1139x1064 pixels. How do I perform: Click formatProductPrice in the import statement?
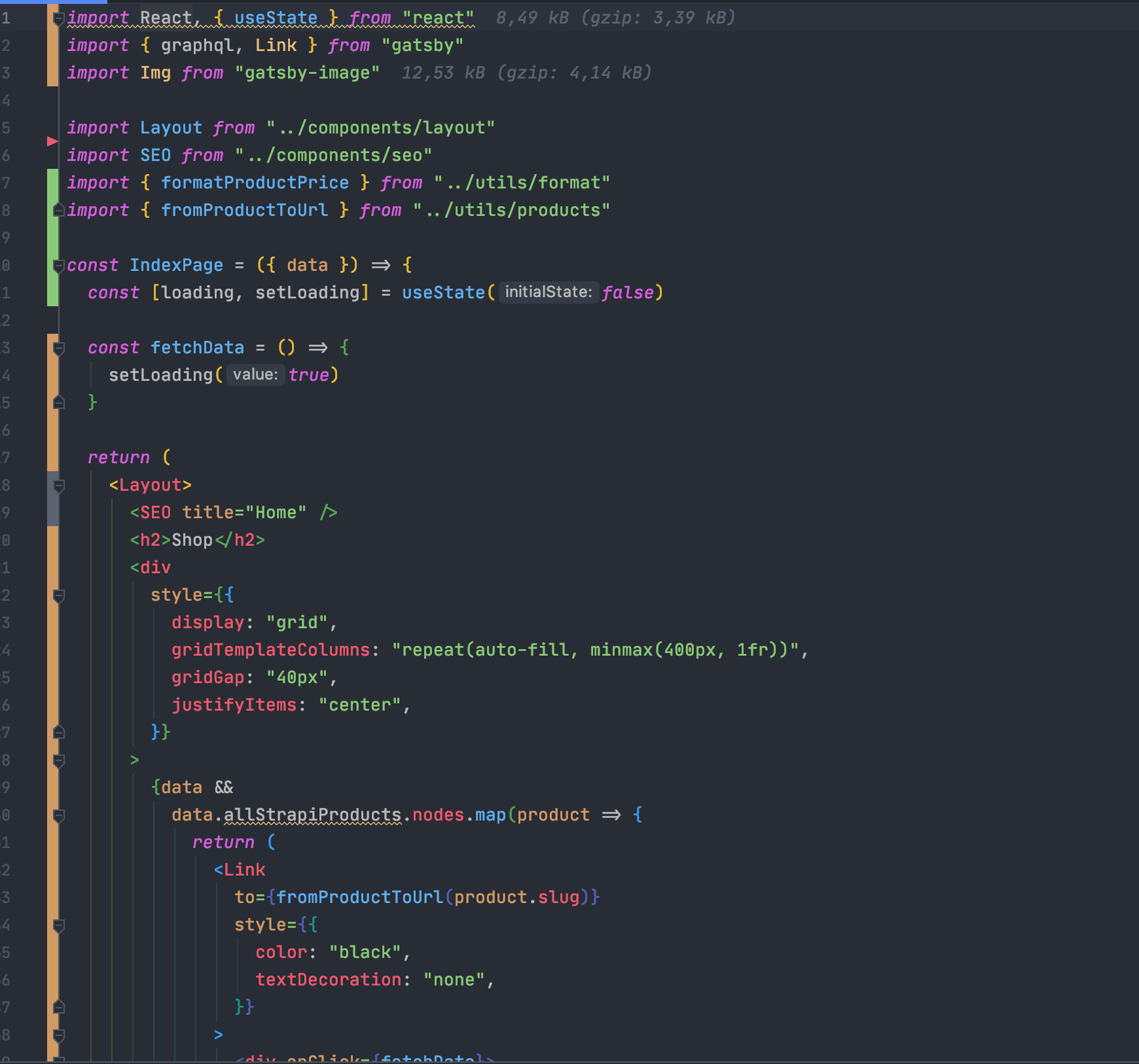255,183
